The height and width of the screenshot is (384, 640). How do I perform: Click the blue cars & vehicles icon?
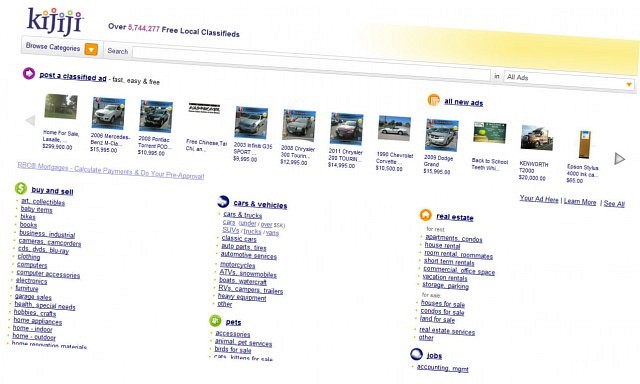pos(223,201)
